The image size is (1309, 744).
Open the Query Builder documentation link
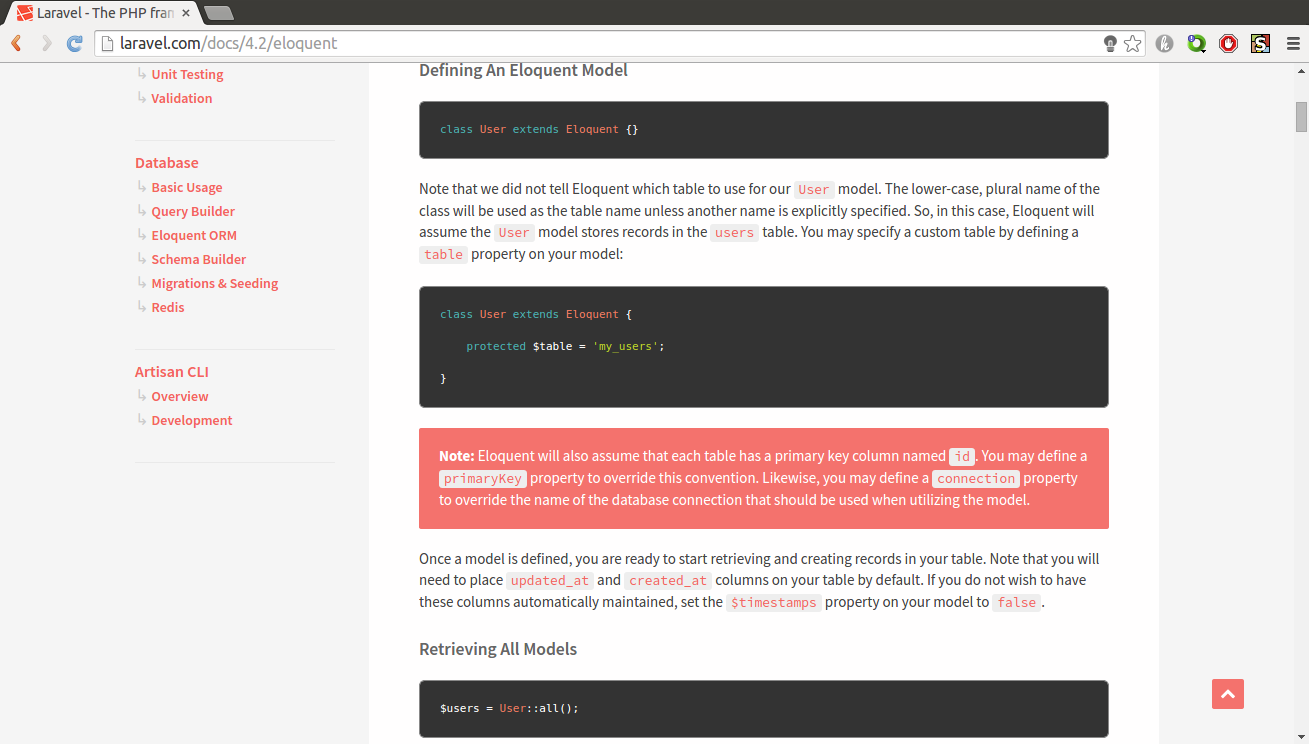(x=192, y=211)
